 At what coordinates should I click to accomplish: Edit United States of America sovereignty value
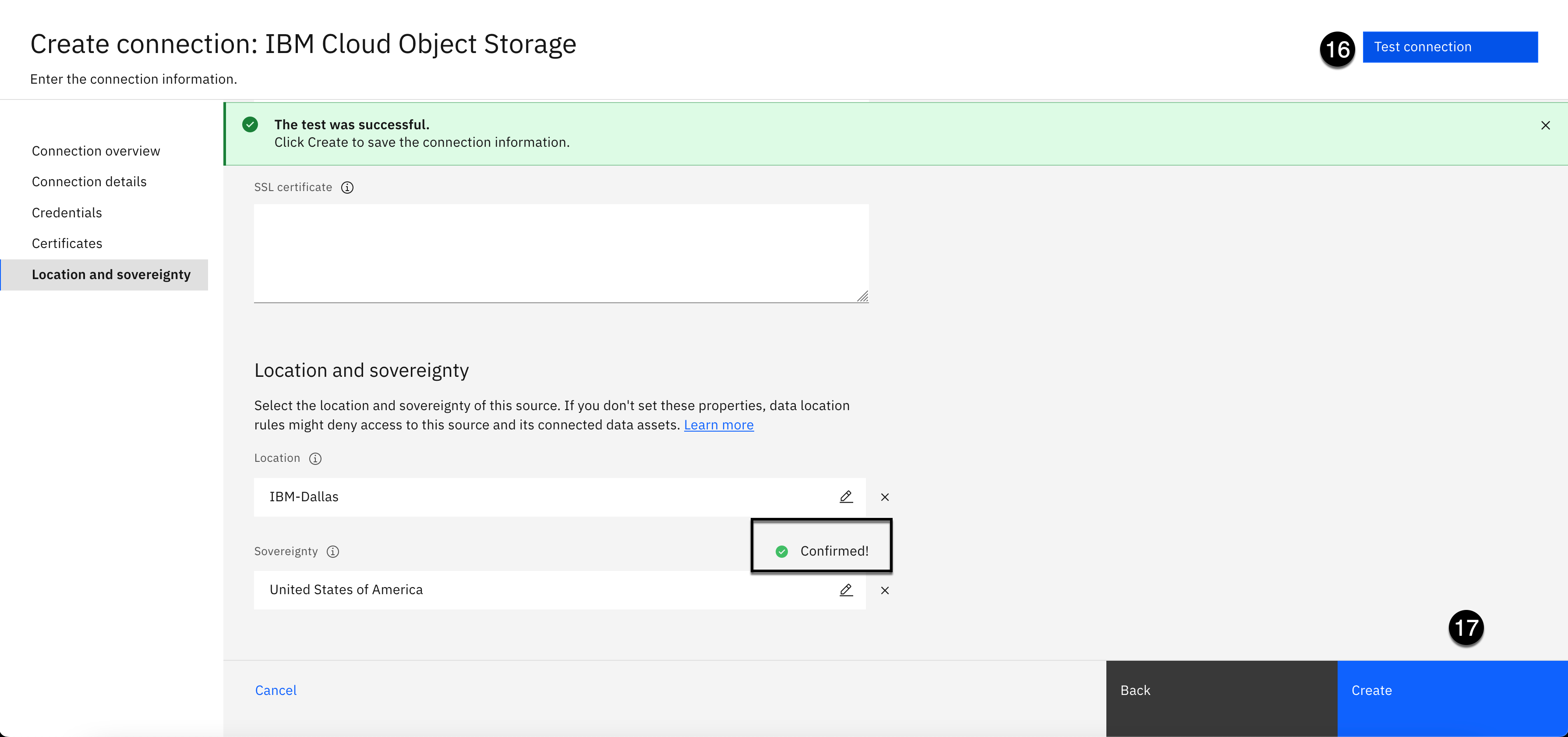coord(845,590)
